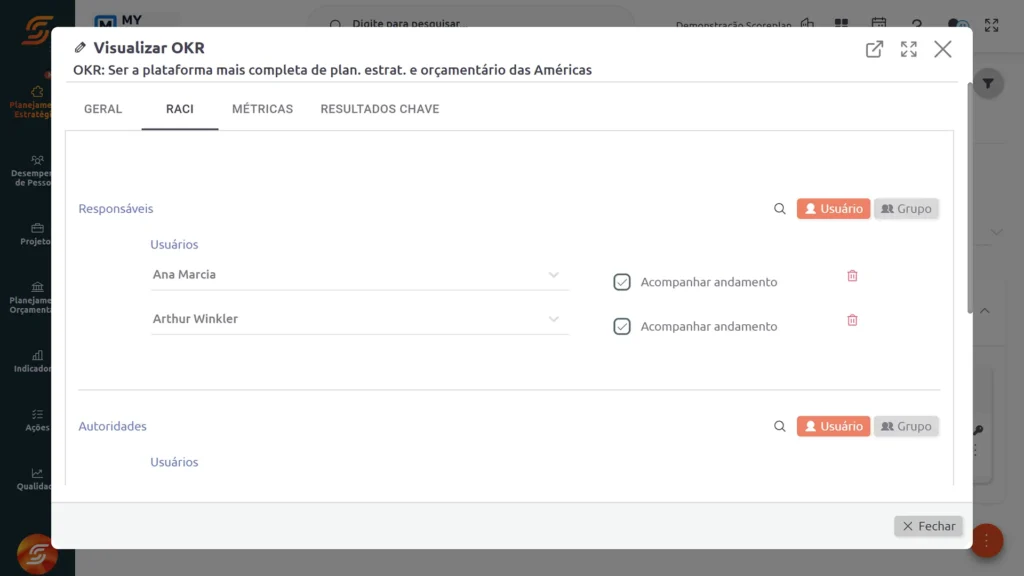Screen dimensions: 1024x576
Task: Open the Projetos module from the sidebar
Action: pos(37,235)
